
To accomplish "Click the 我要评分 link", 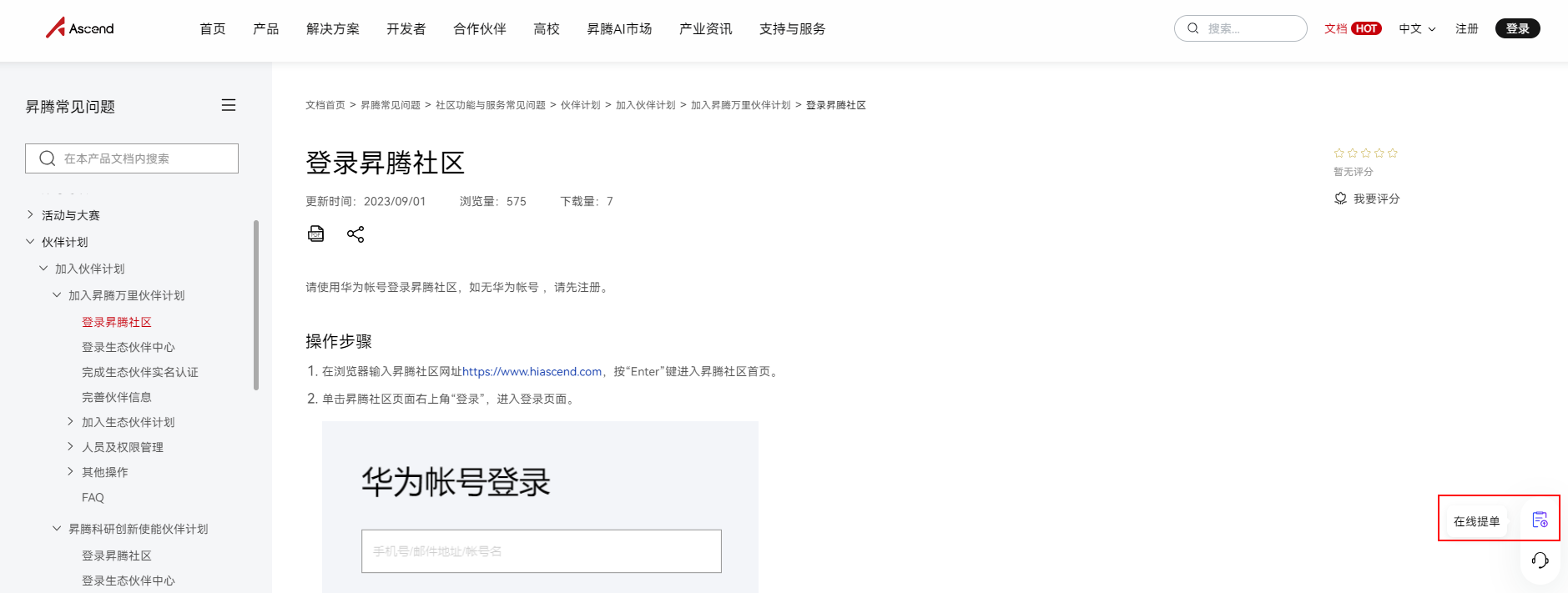I will [1377, 199].
